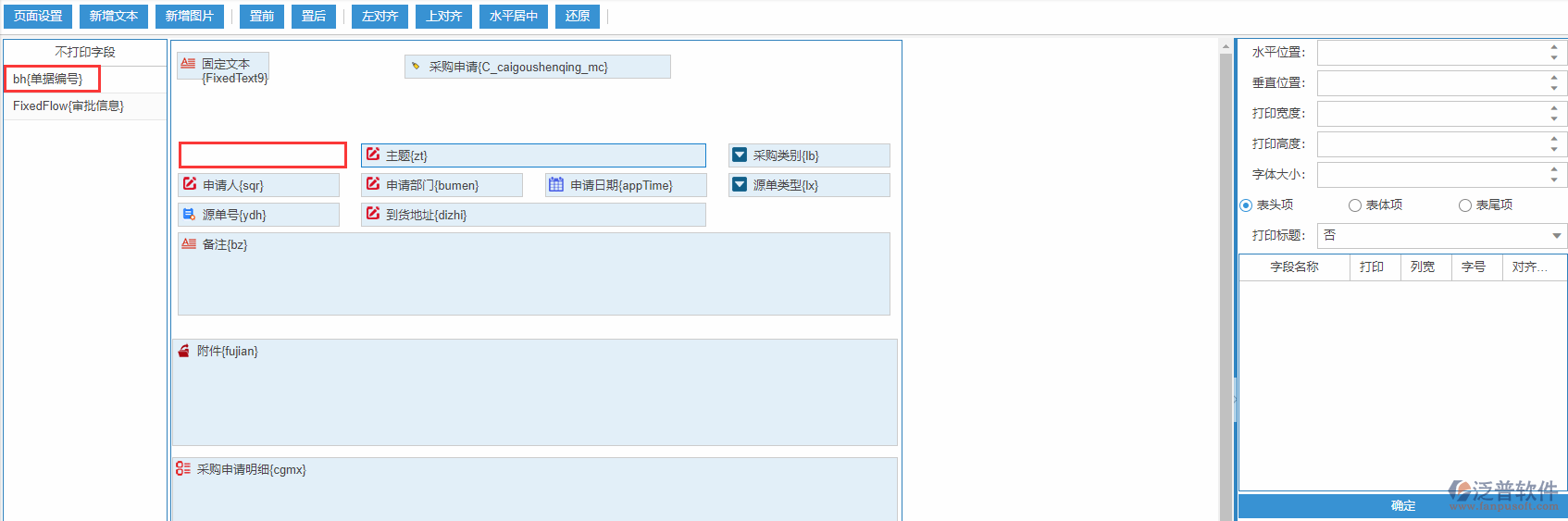Open 页面设置 page settings
Screen dimensions: 1568x521
point(38,17)
